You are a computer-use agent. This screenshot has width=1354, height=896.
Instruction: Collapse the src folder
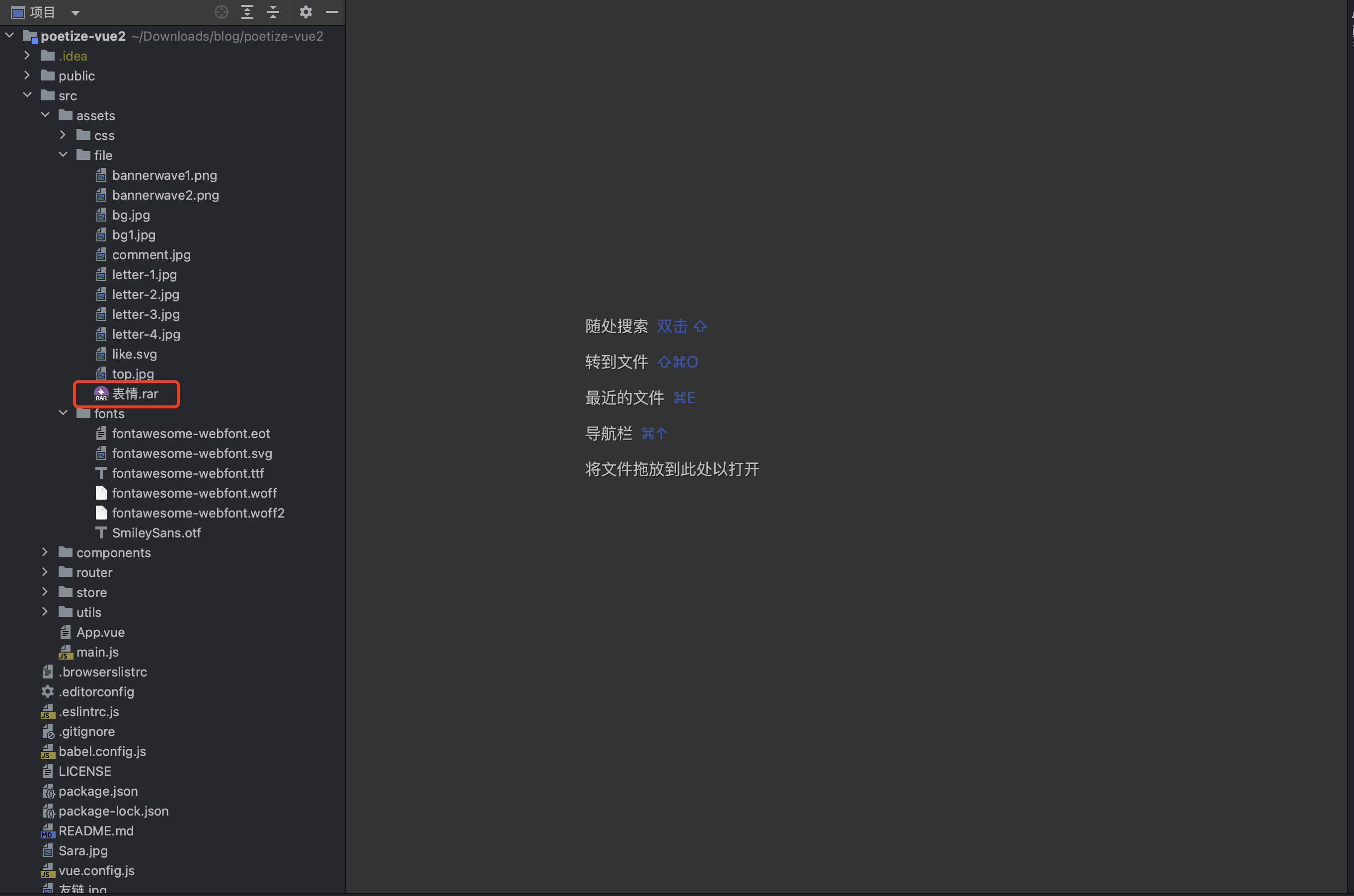(x=27, y=95)
